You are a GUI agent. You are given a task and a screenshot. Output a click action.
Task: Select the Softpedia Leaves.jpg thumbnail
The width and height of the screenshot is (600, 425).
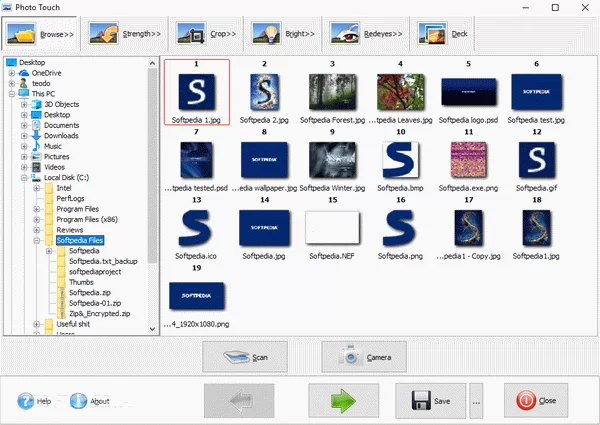tap(400, 92)
